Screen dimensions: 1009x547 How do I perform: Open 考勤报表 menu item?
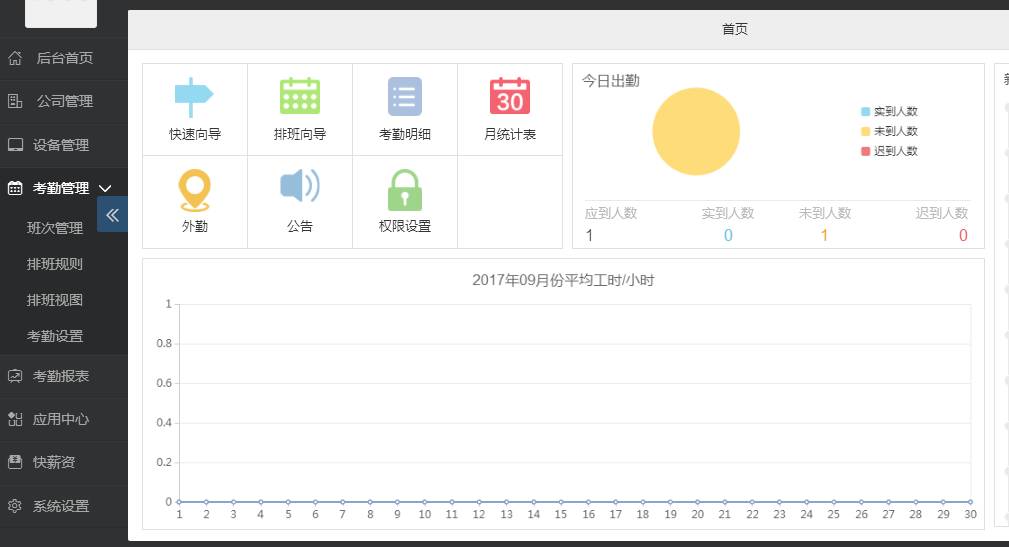point(61,376)
